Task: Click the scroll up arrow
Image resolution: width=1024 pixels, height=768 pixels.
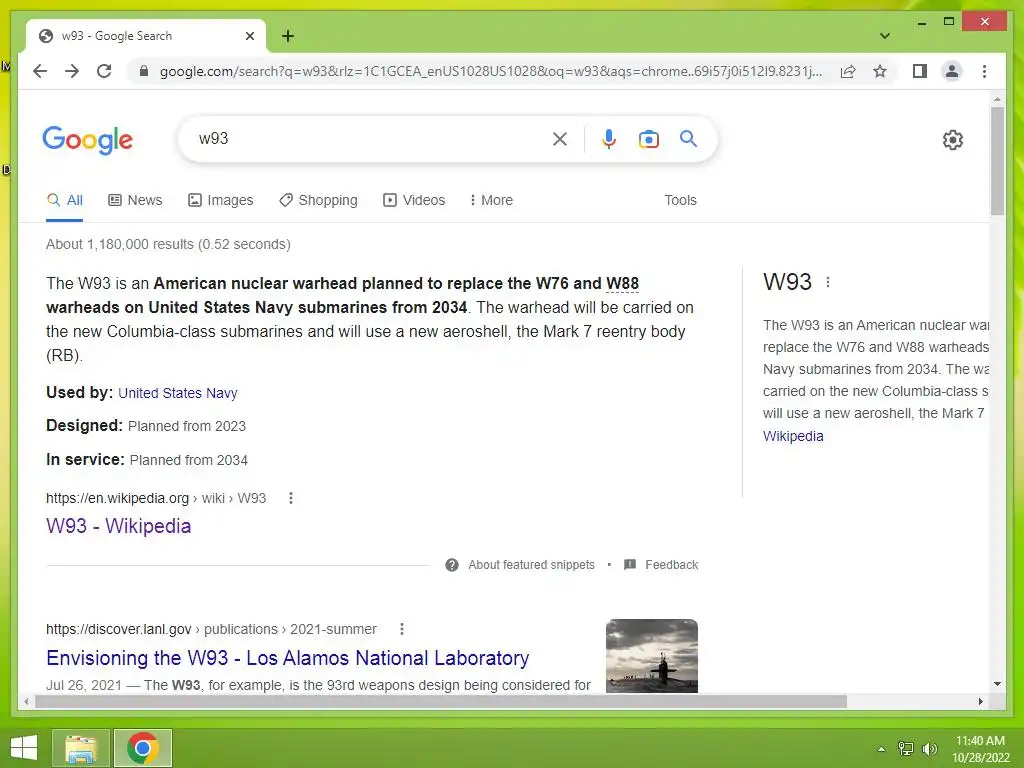Action: coord(997,100)
